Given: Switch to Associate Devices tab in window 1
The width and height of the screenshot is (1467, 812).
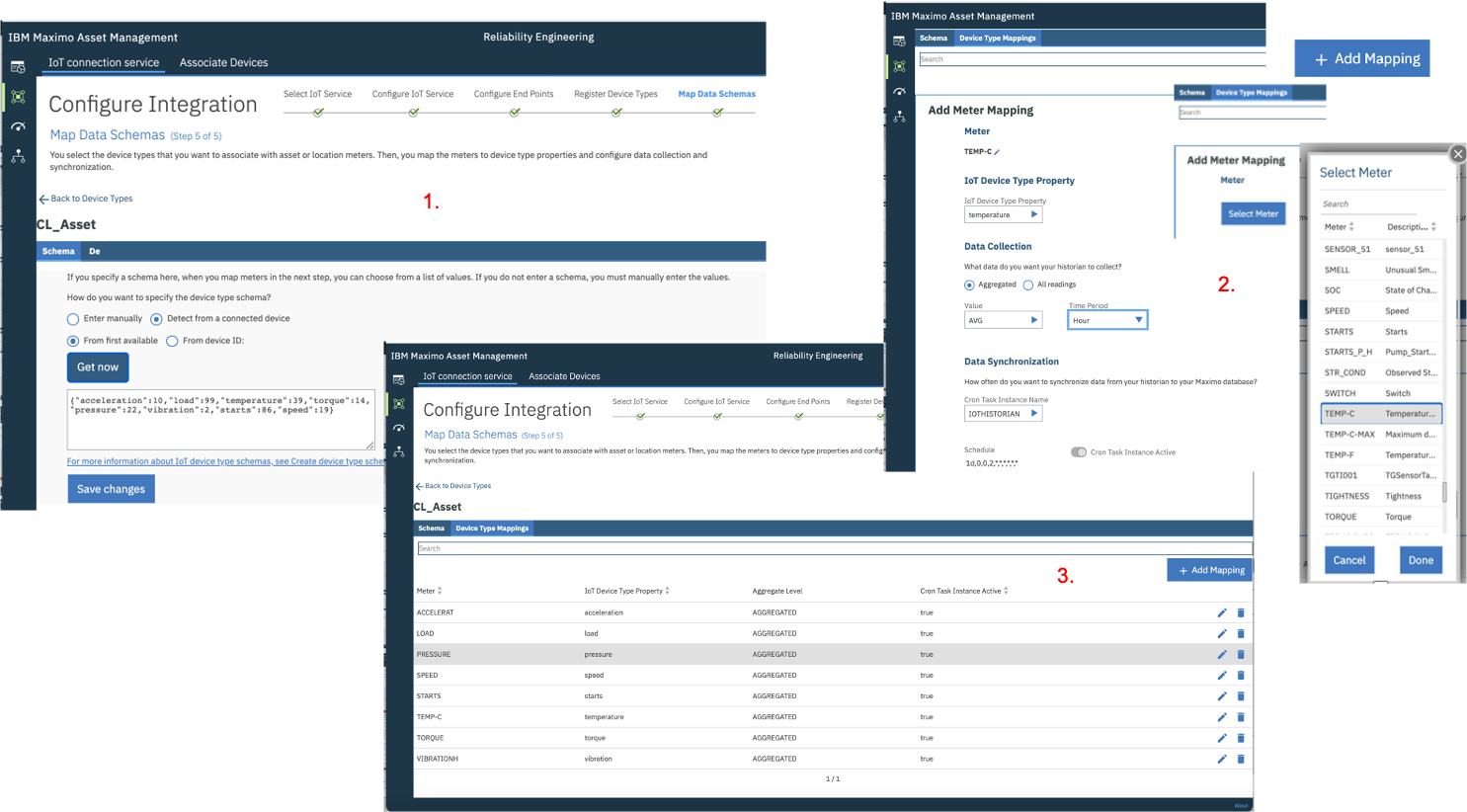Looking at the screenshot, I should tap(223, 62).
